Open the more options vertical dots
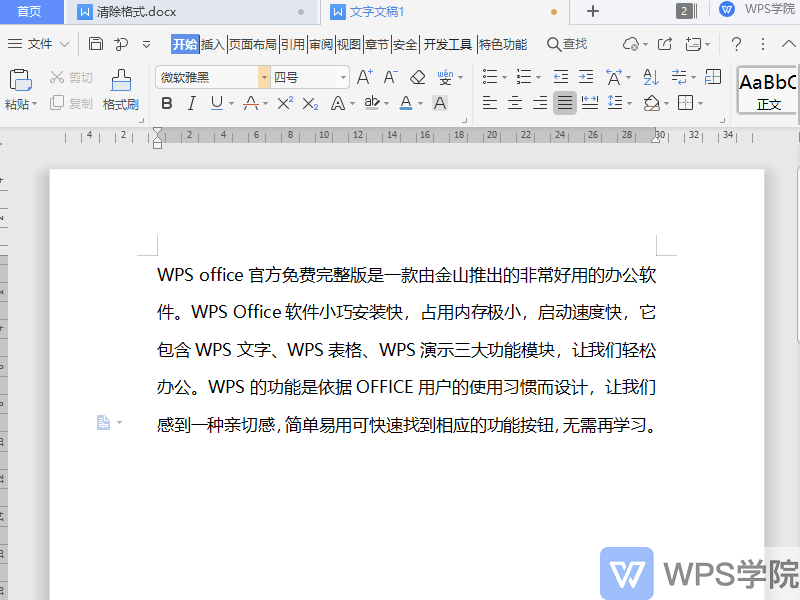The width and height of the screenshot is (800, 600). (763, 44)
